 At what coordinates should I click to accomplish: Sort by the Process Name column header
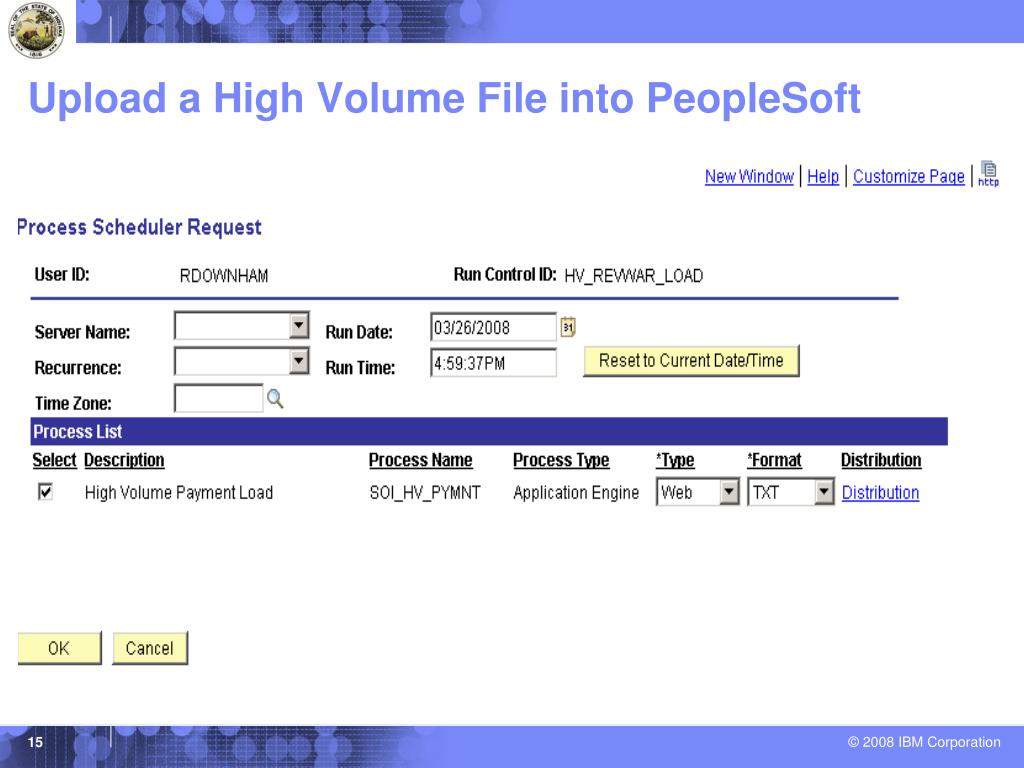(421, 460)
